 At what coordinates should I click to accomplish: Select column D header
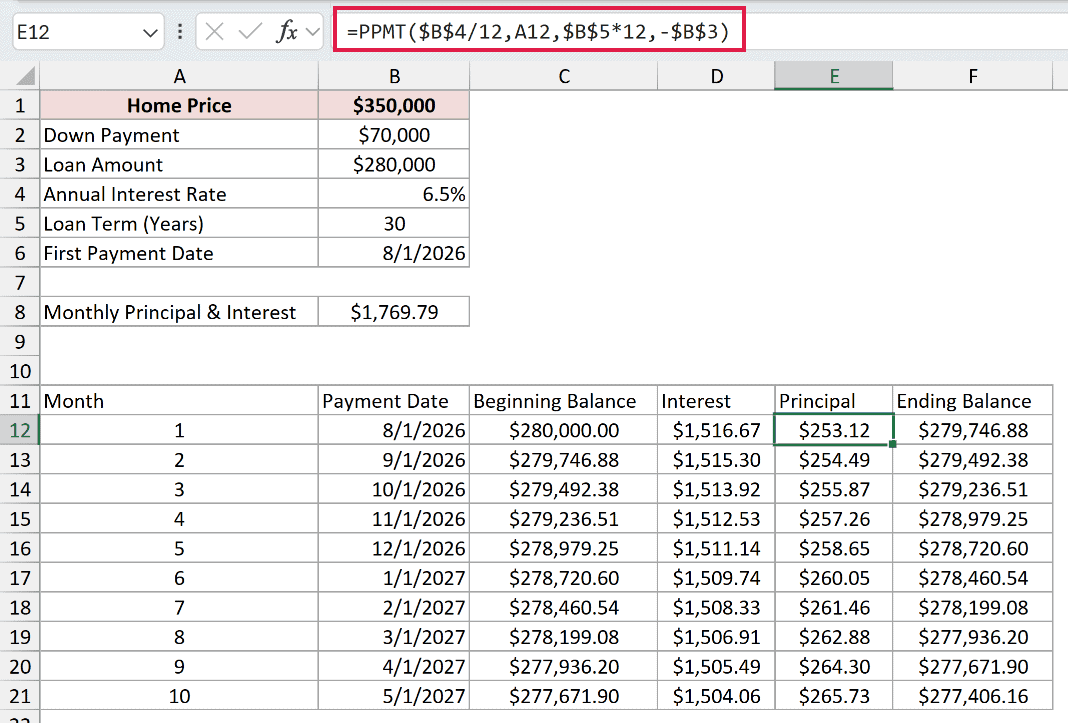click(716, 76)
